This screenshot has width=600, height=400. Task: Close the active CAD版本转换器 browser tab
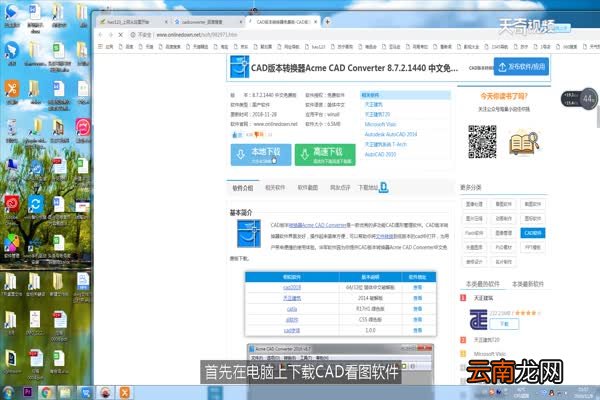[315, 22]
